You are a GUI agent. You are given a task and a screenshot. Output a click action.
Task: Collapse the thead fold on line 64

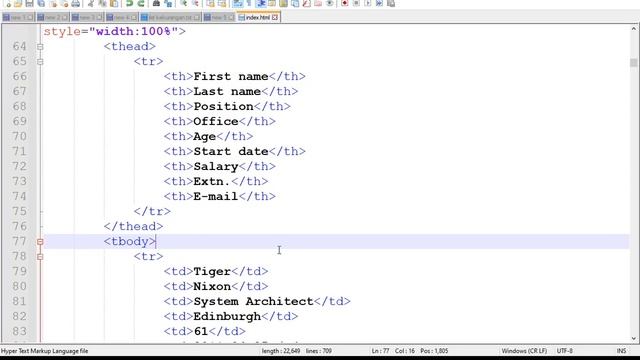coord(40,47)
